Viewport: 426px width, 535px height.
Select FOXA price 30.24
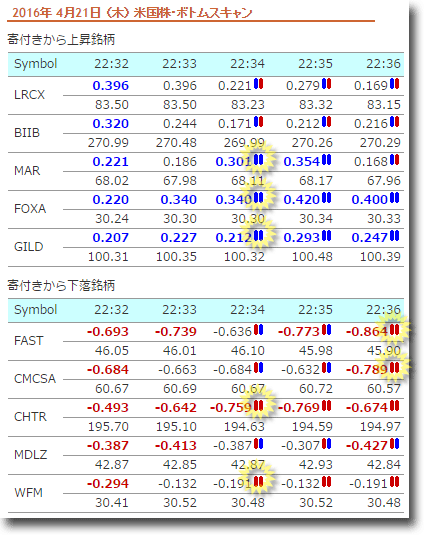click(112, 219)
